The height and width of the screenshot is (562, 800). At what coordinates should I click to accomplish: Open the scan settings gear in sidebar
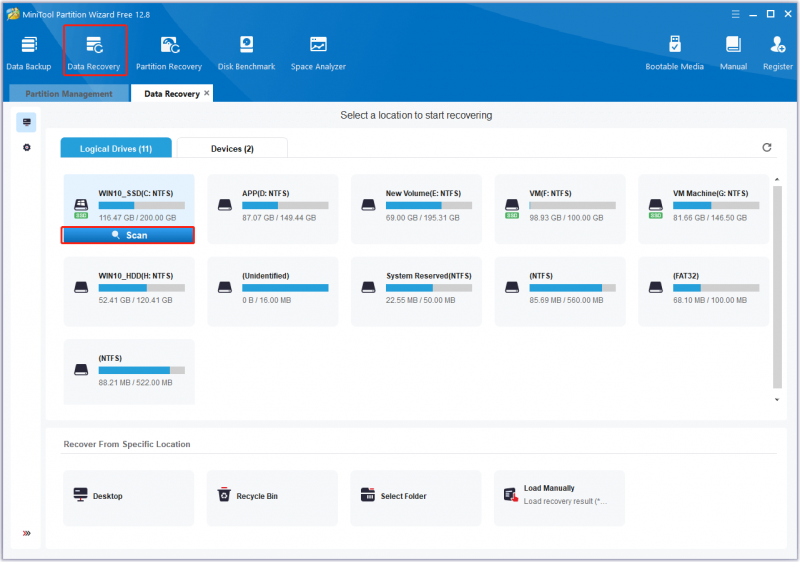point(27,147)
